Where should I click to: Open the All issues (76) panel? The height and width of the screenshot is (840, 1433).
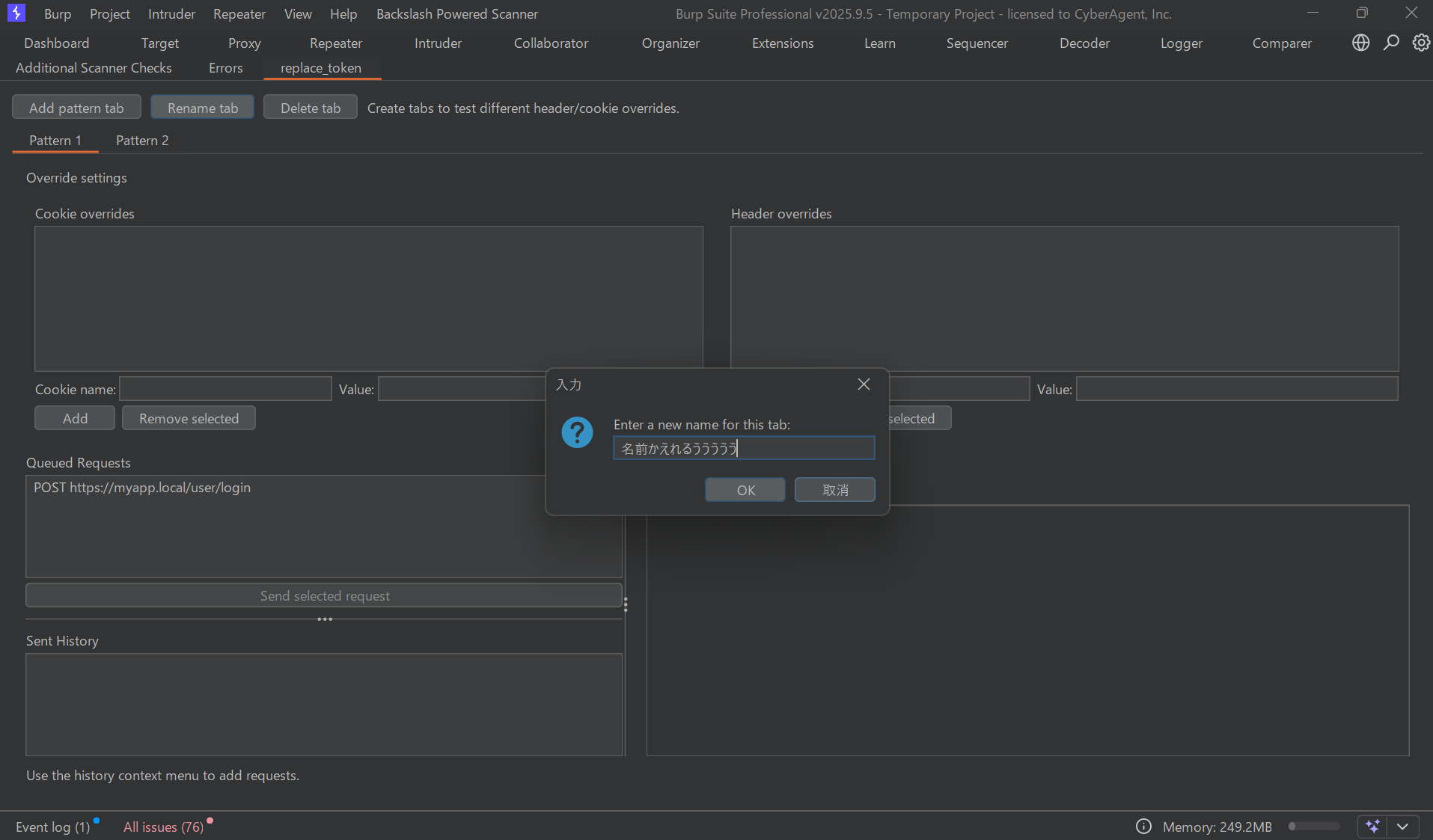[164, 827]
